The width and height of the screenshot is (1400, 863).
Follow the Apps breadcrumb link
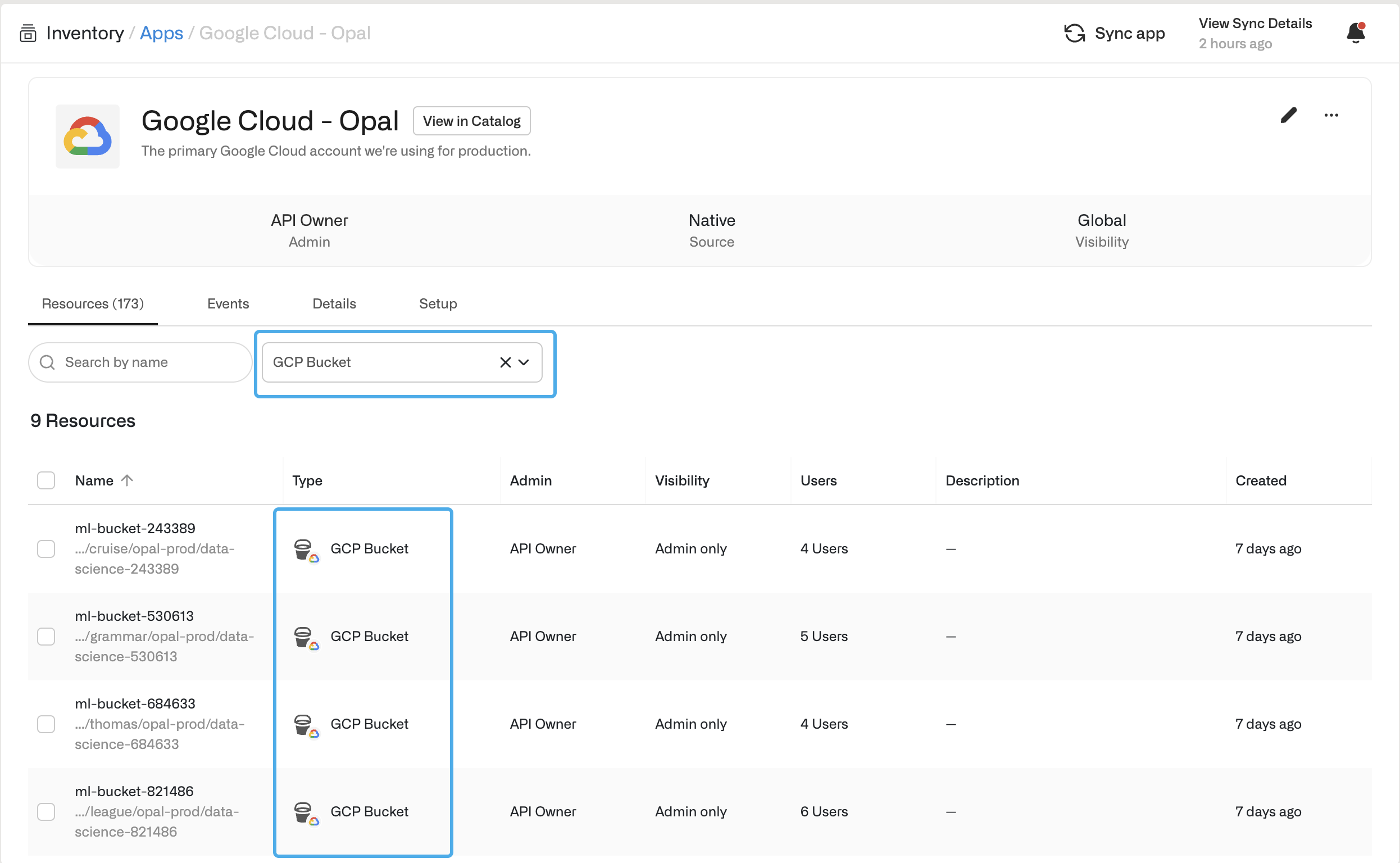161,33
